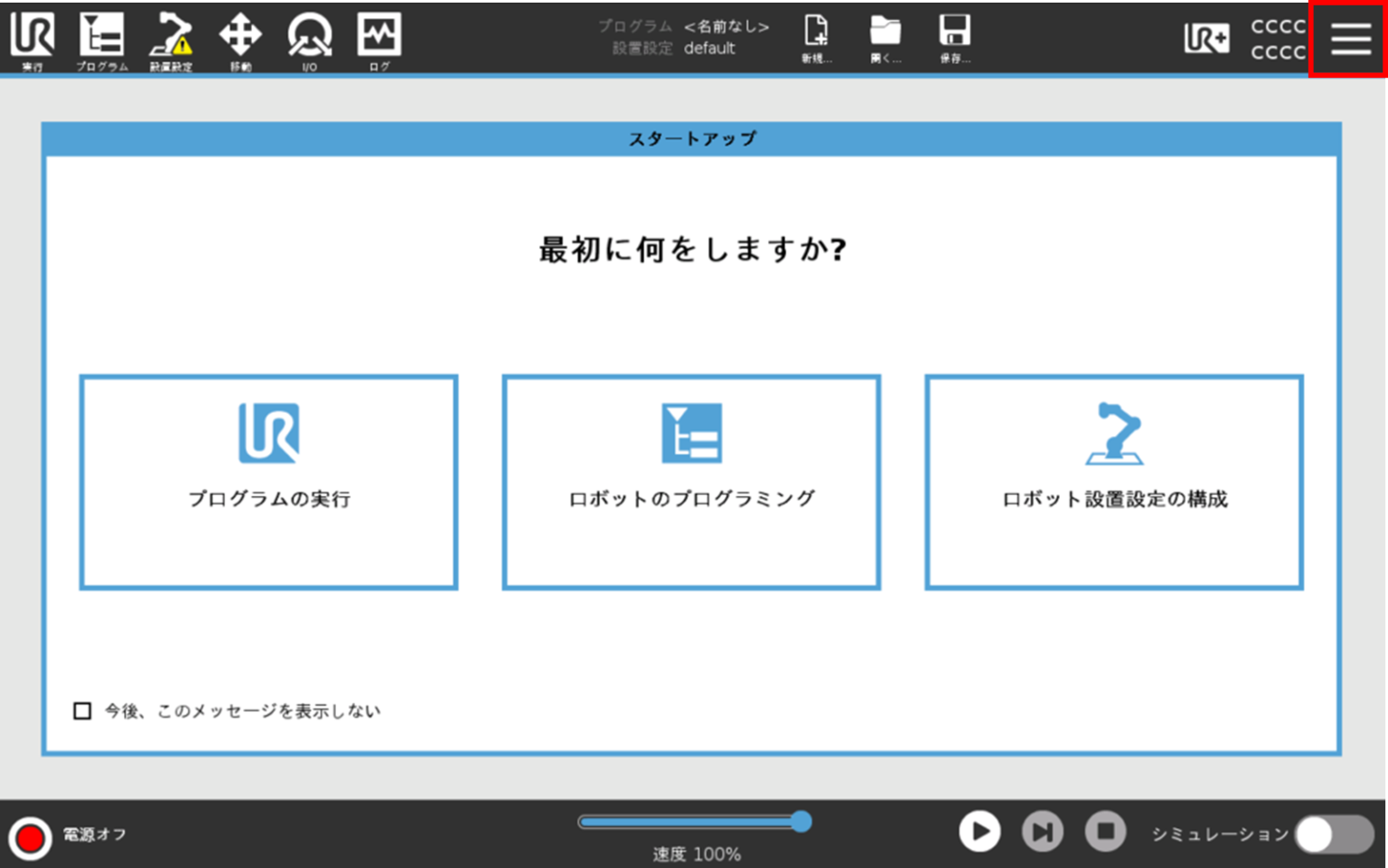Open the 移動 (Move) screen icon

point(241,40)
